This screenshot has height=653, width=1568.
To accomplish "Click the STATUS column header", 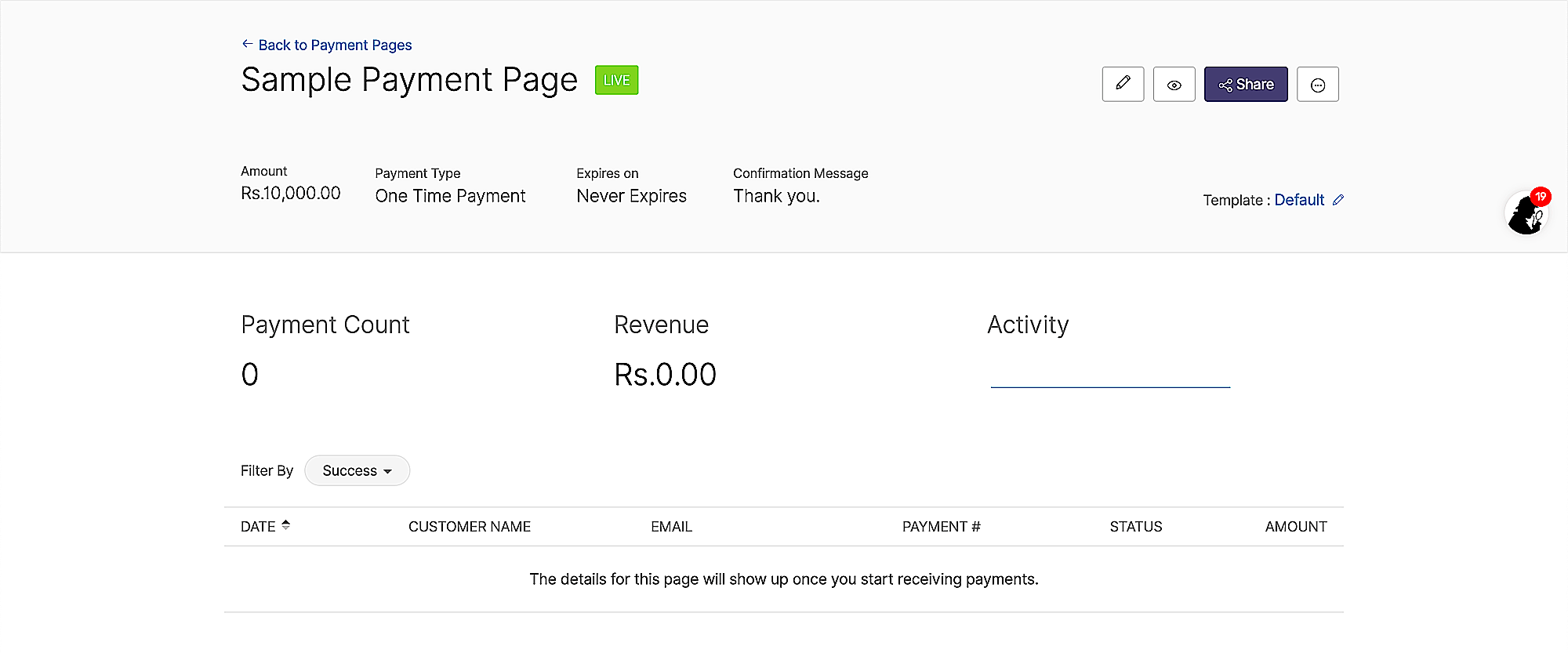I will pyautogui.click(x=1135, y=527).
